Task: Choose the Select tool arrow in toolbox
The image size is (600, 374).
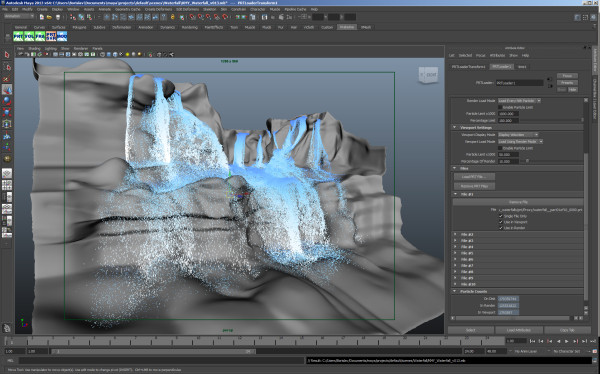Action: point(7,54)
